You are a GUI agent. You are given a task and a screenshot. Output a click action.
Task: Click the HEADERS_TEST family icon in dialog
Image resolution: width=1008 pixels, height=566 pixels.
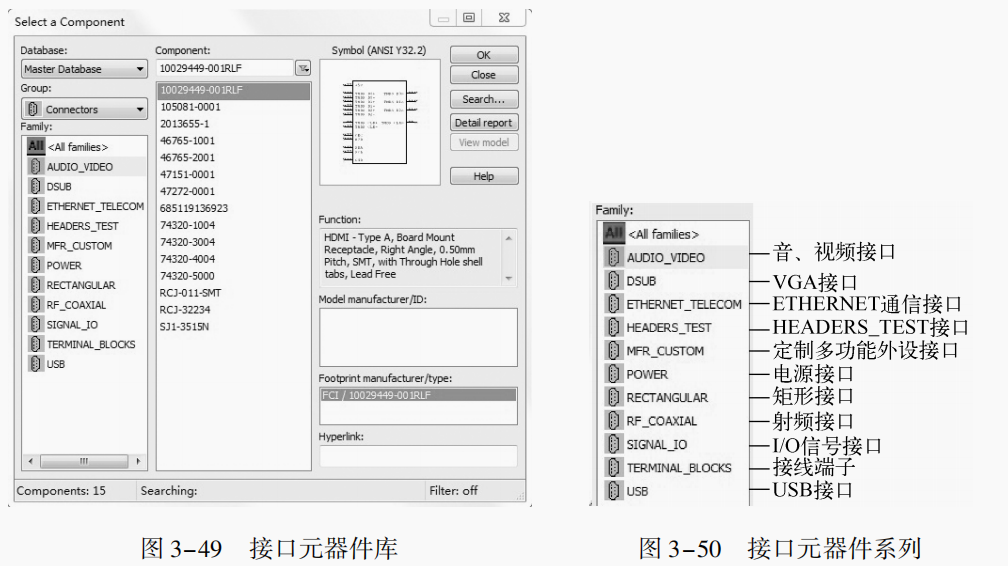[35, 226]
